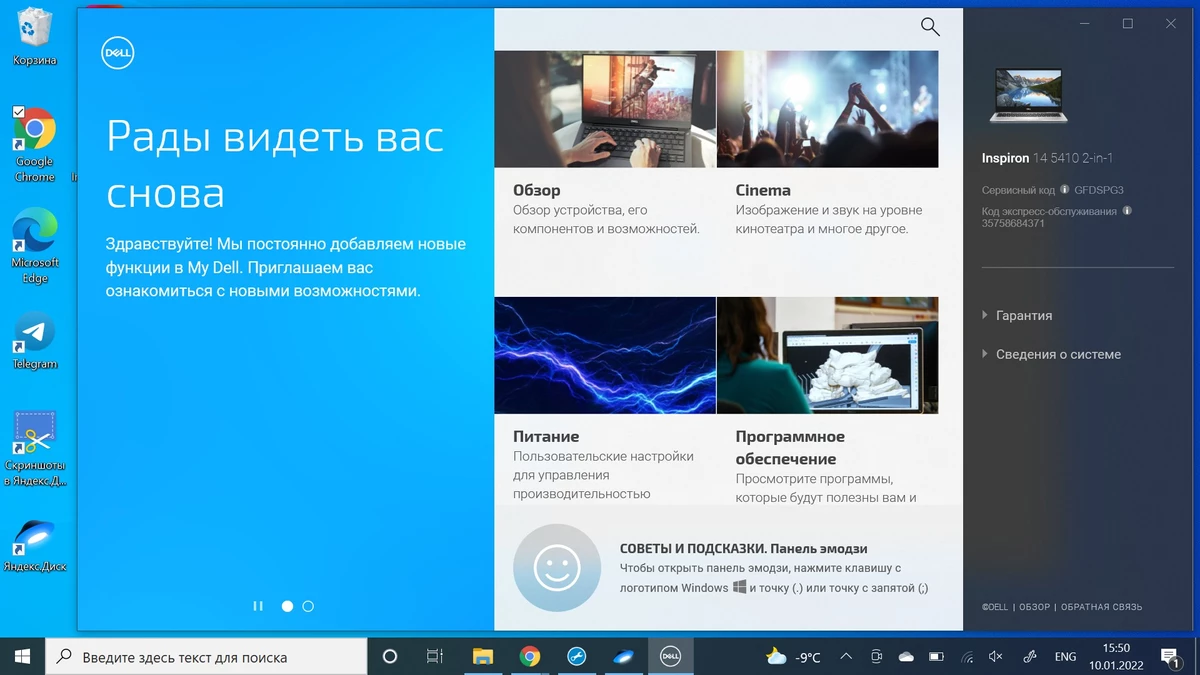The width and height of the screenshot is (1200, 675).
Task: Click the battery tray icon
Action: pyautogui.click(x=936, y=657)
